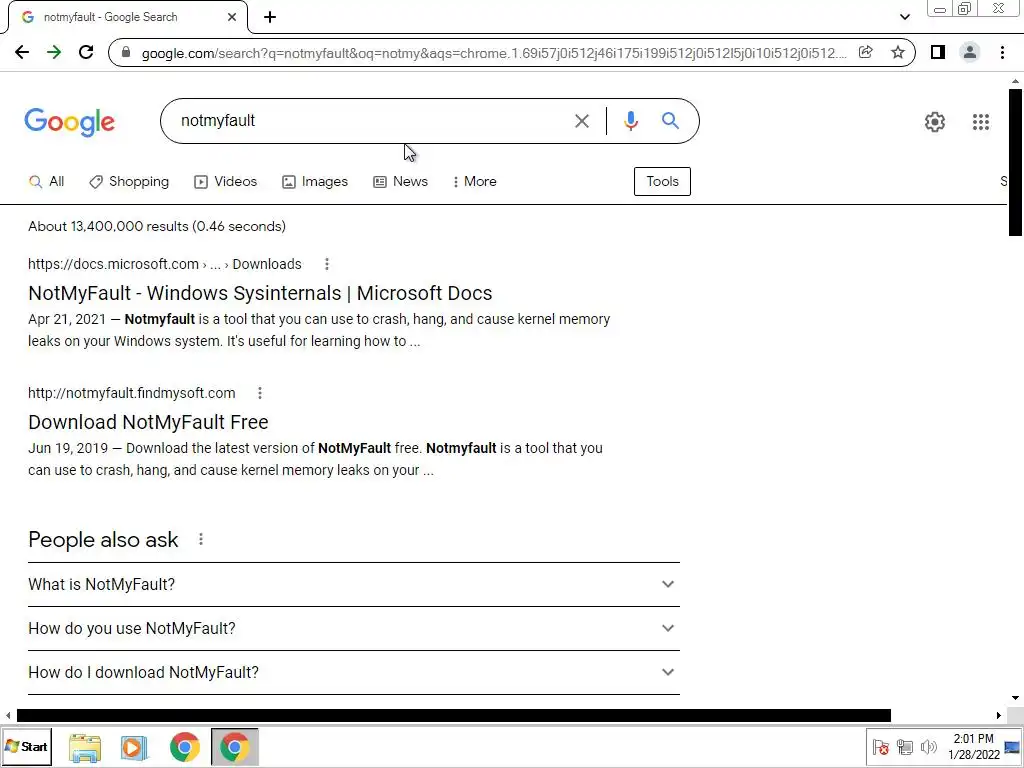Switch to the Shopping tab
This screenshot has width=1024, height=768.
(129, 182)
